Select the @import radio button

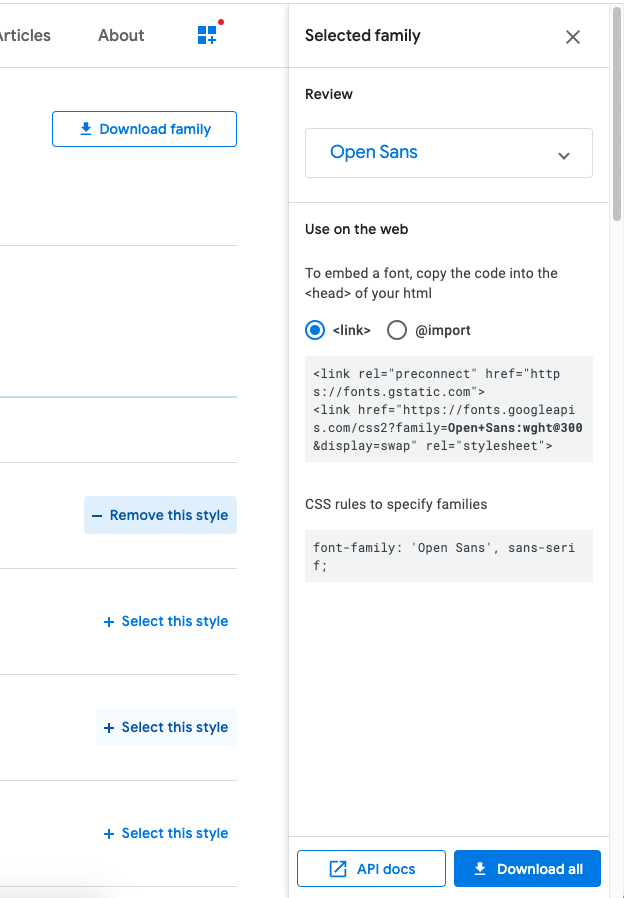[397, 330]
